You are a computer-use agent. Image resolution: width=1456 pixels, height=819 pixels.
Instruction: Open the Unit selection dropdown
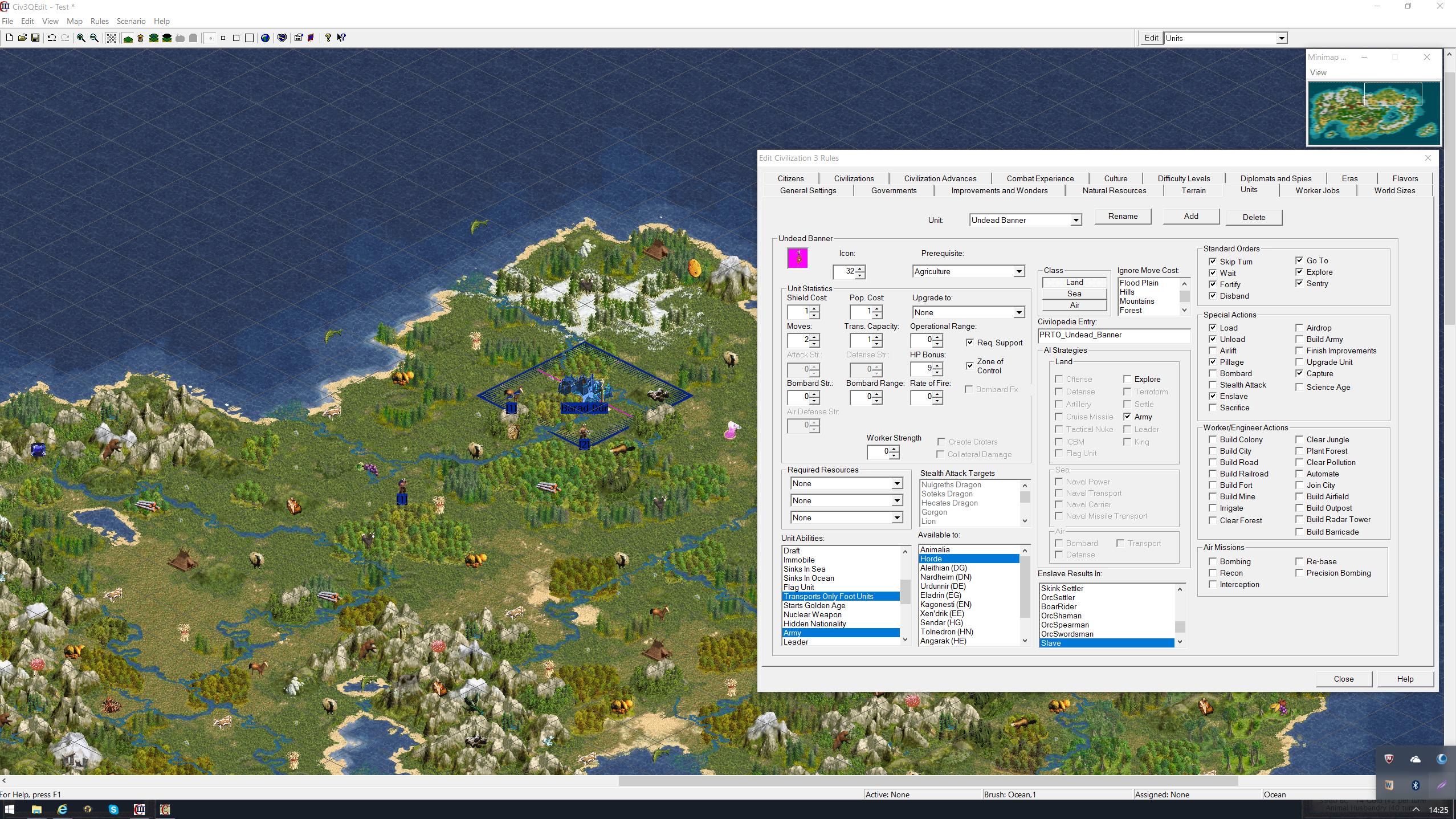click(x=1075, y=220)
